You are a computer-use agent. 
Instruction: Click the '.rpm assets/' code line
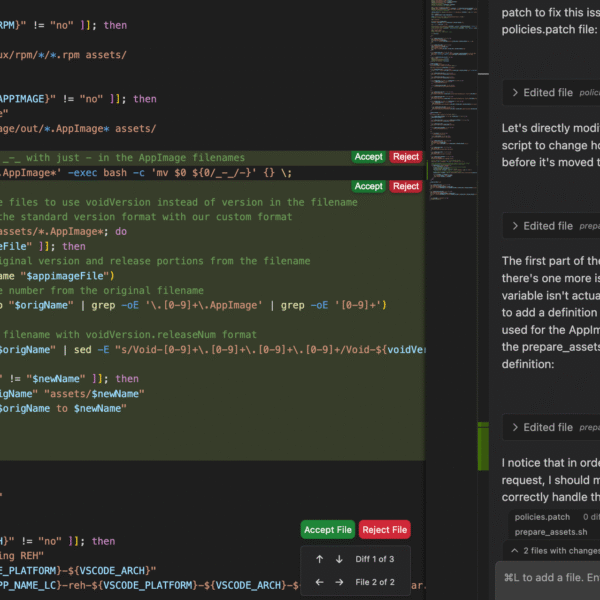click(x=63, y=55)
